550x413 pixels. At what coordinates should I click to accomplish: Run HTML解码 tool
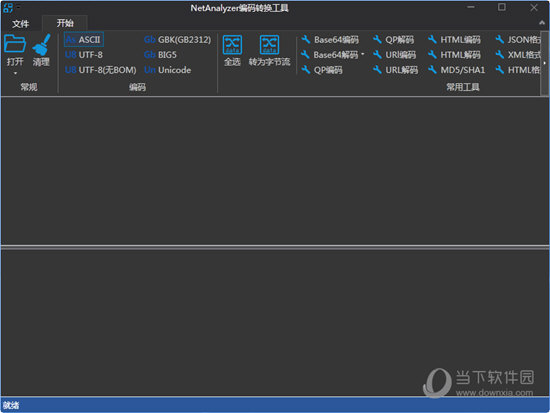[x=454, y=55]
